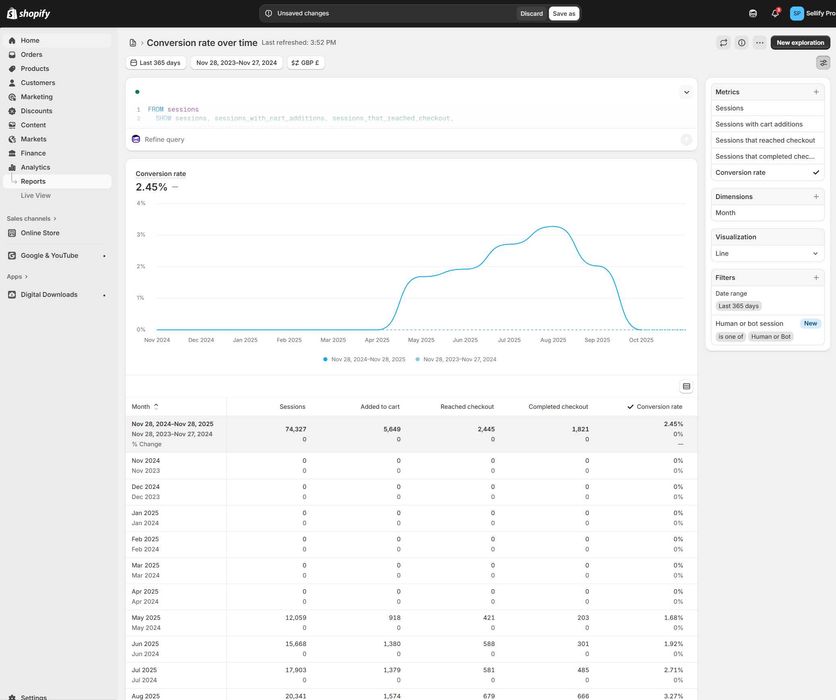Toggle the Conversion rate metric
Screen dimensions: 836x700
tap(768, 173)
